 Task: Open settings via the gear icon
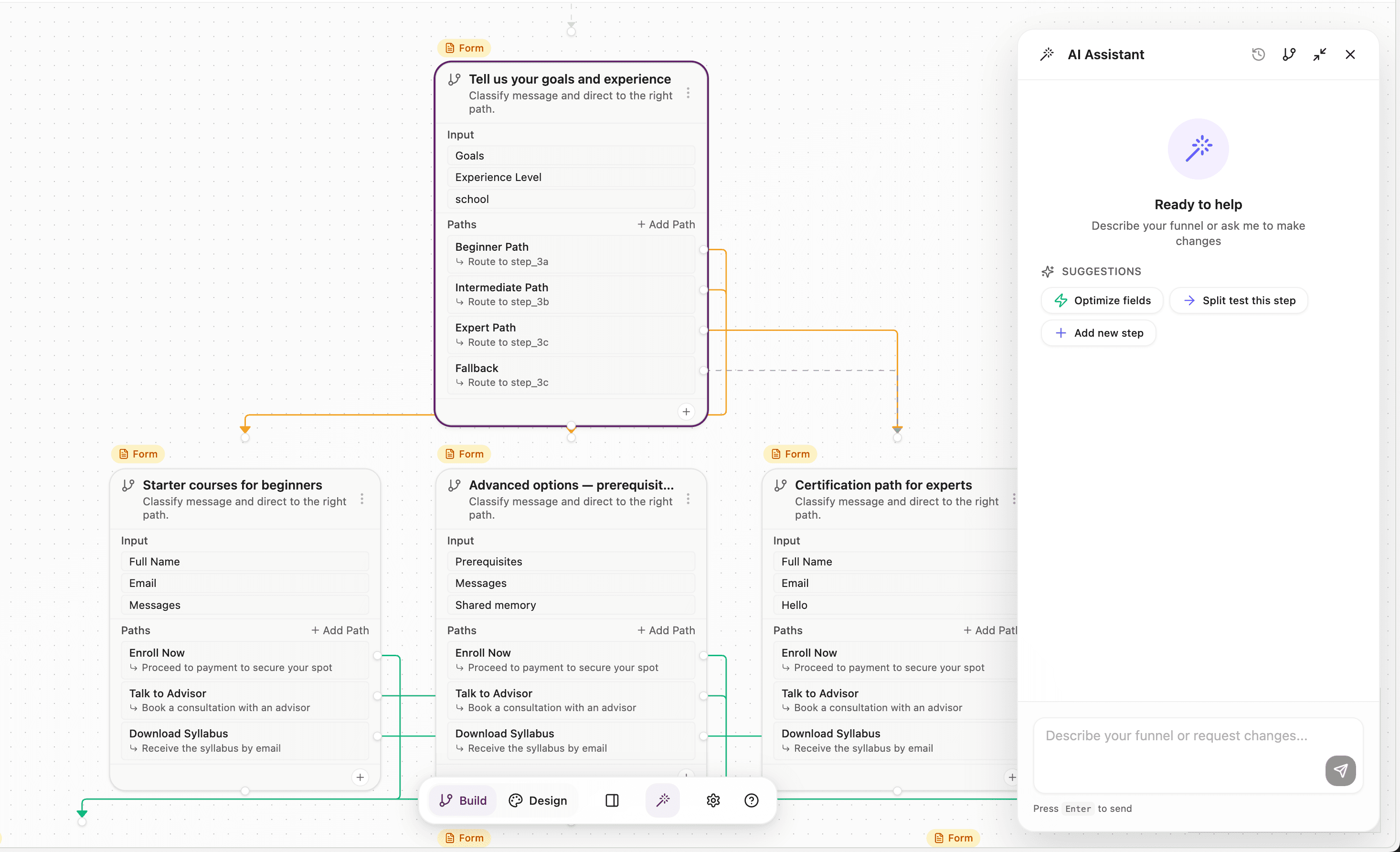713,800
